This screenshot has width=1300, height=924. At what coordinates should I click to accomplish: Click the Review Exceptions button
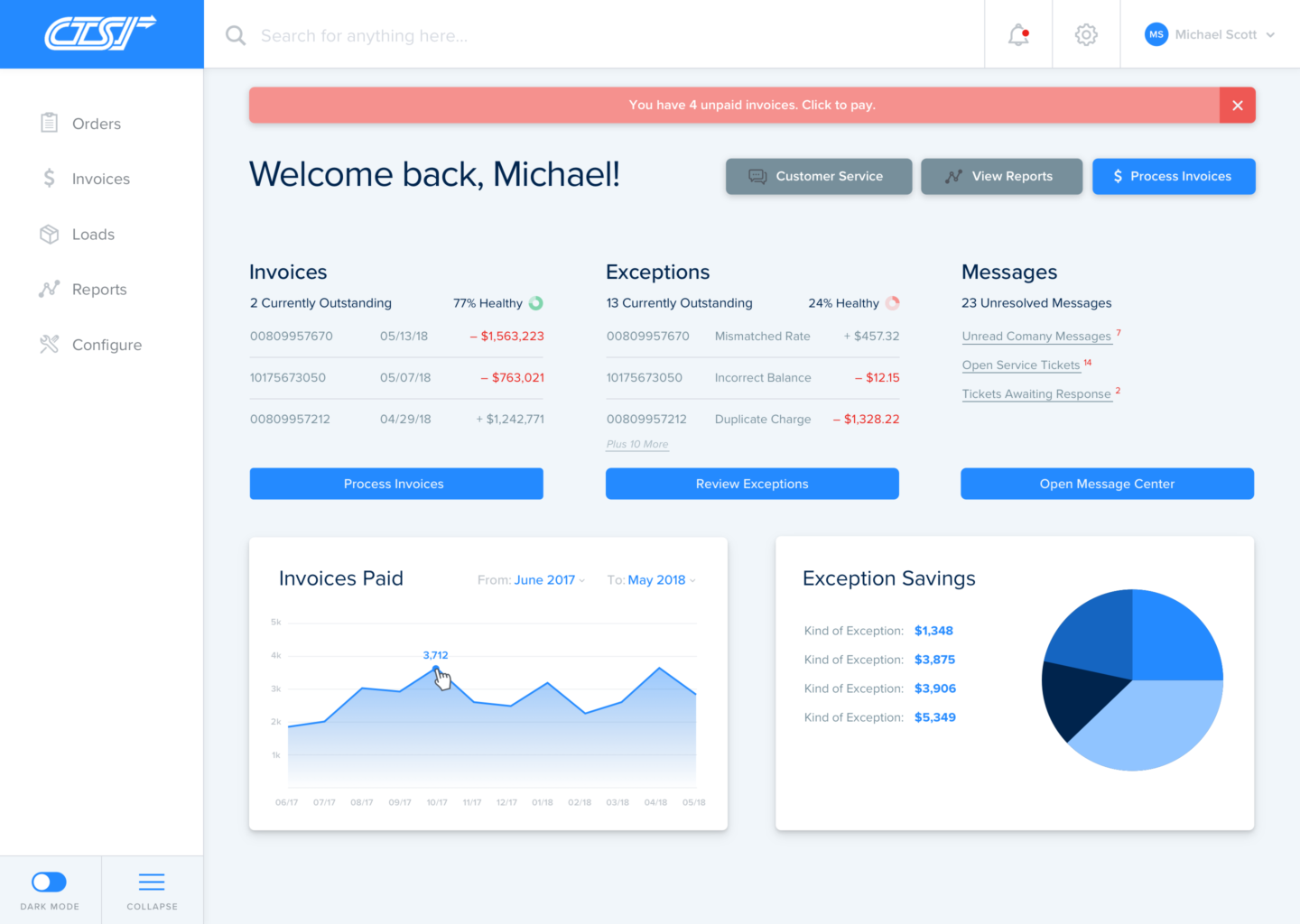point(752,484)
